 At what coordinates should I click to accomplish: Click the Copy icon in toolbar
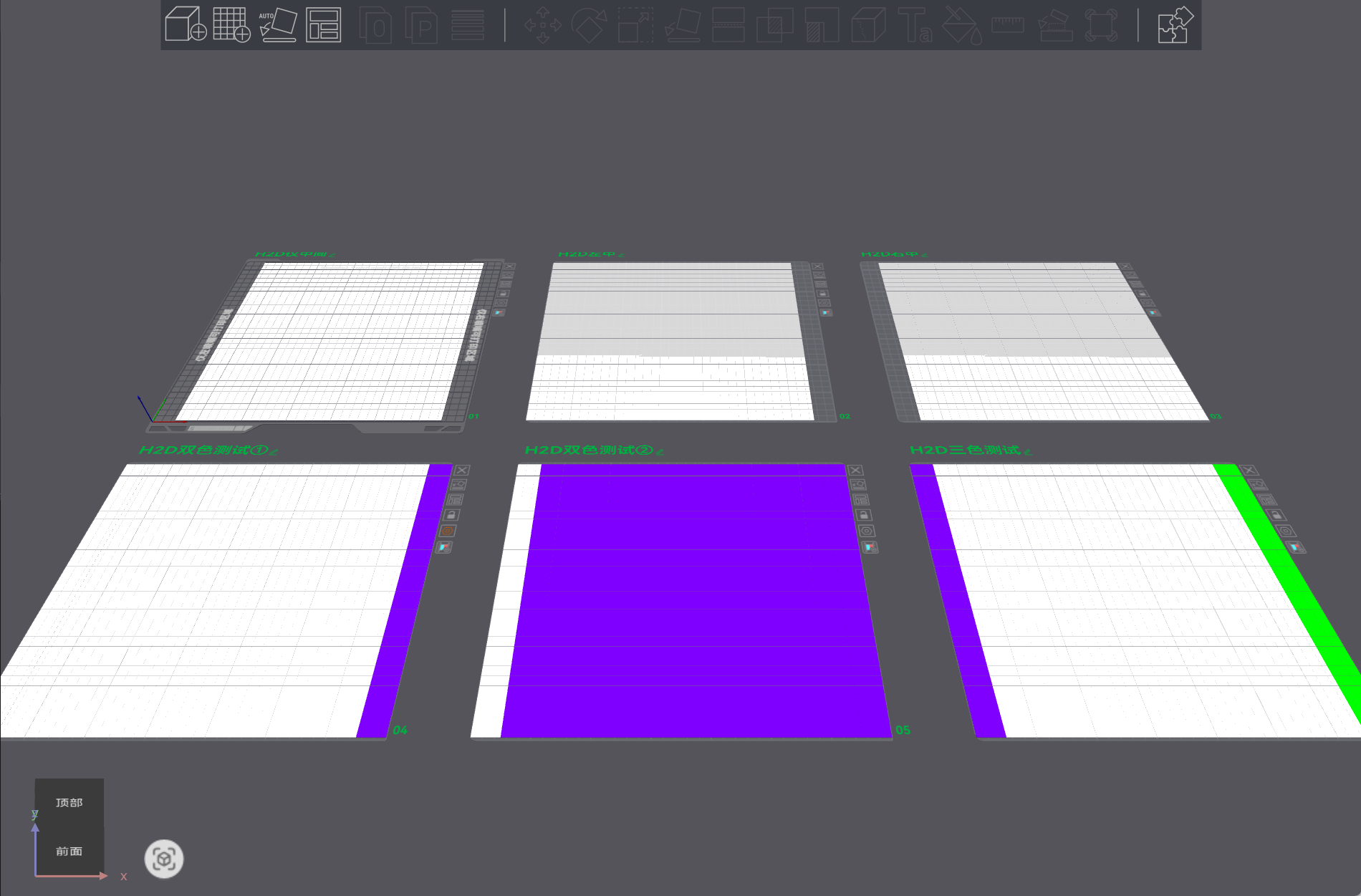click(x=375, y=24)
